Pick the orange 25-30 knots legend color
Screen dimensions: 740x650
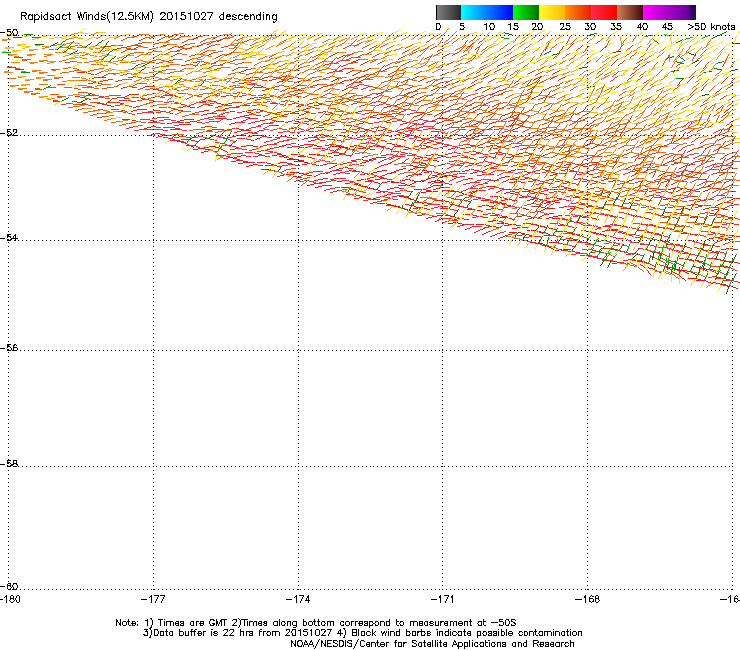coord(578,12)
